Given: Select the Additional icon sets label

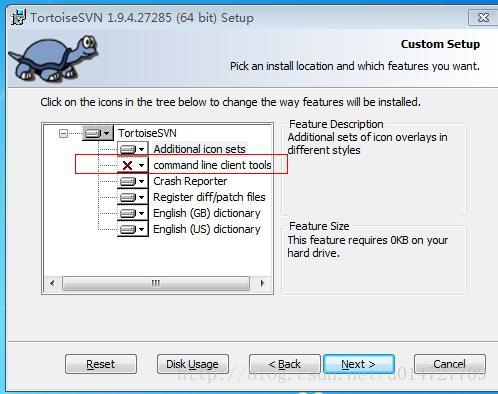Looking at the screenshot, I should point(199,149).
